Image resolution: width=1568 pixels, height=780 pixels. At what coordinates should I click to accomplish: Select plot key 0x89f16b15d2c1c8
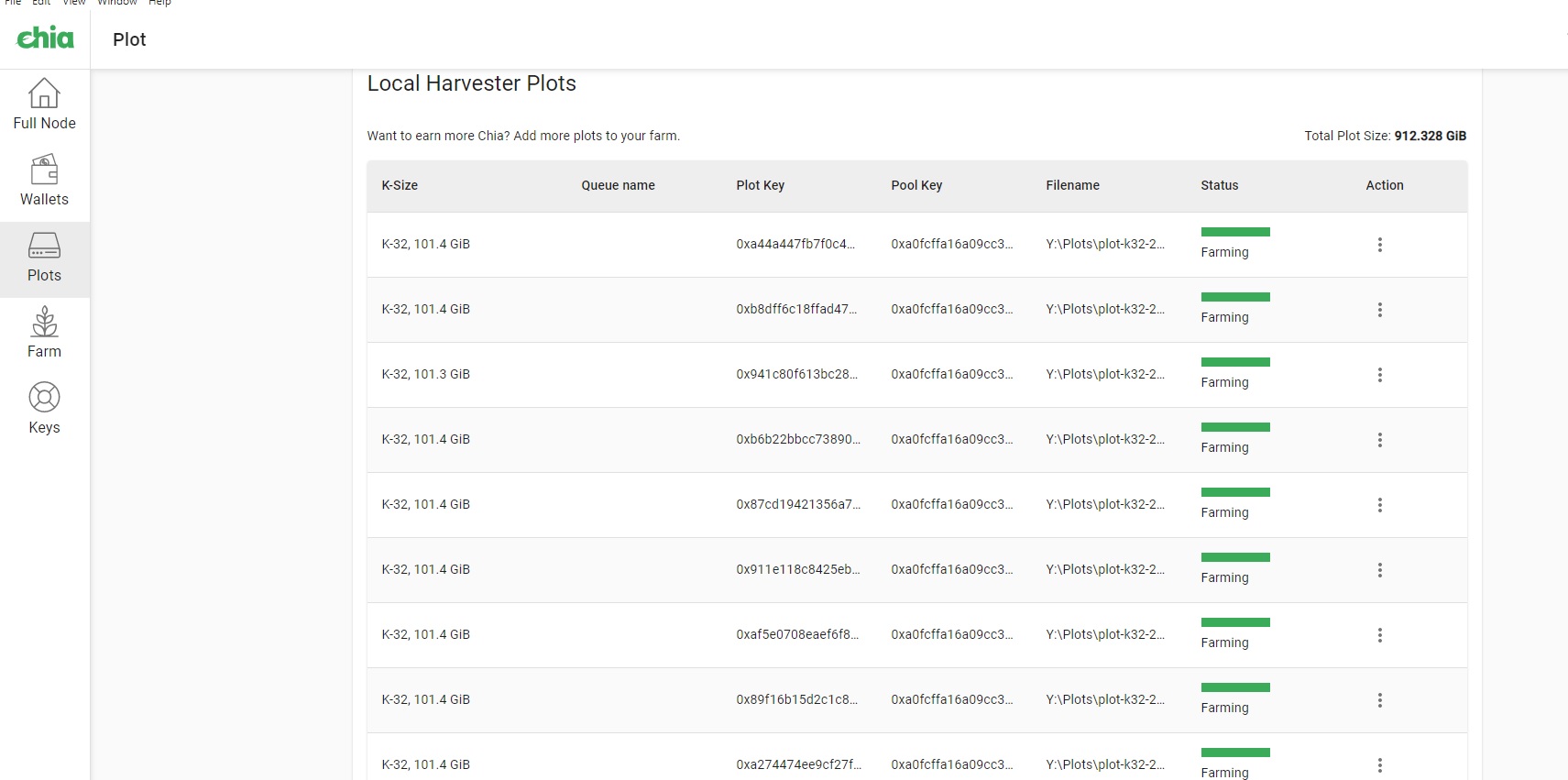[x=797, y=699]
